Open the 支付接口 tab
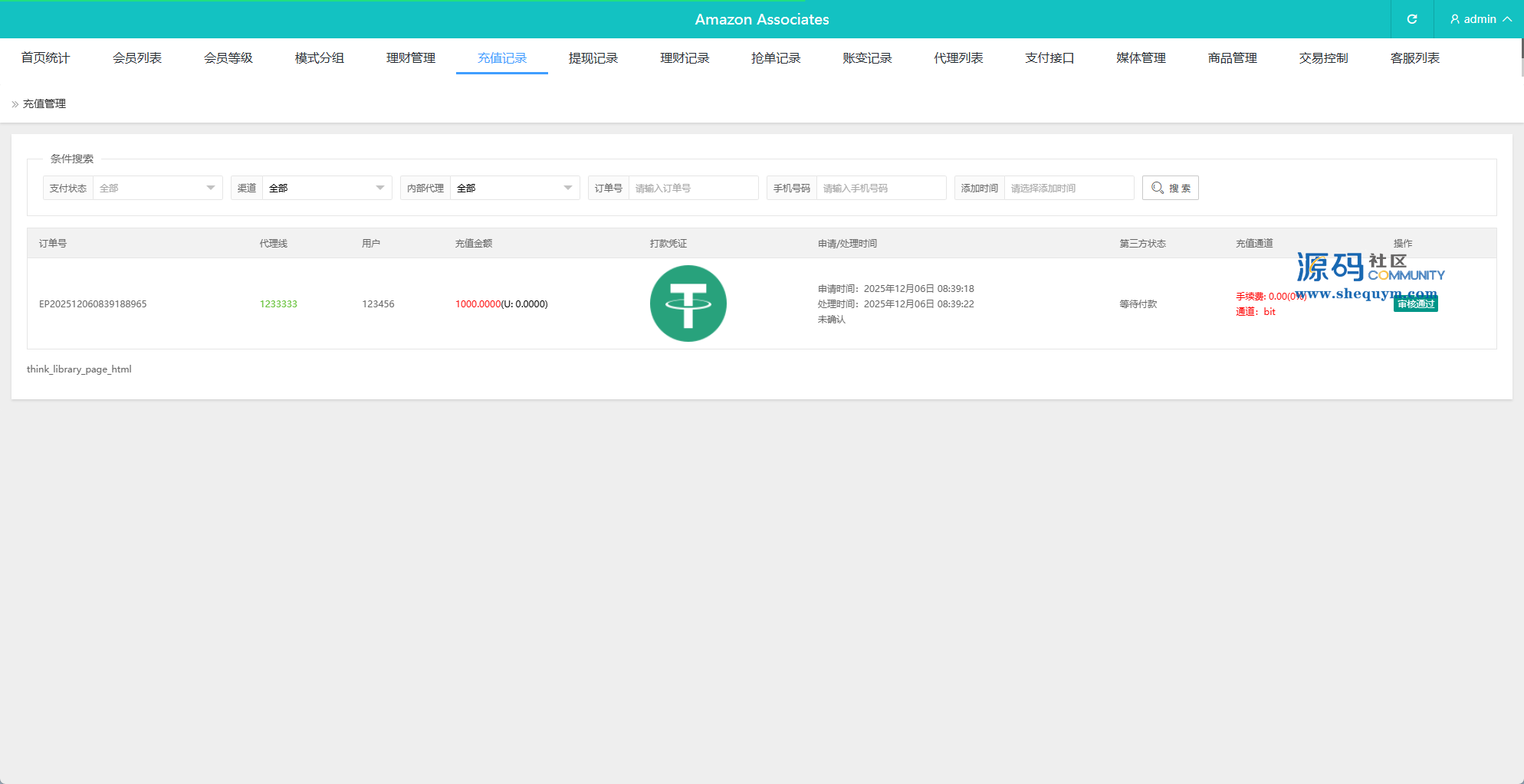Viewport: 1524px width, 784px height. (1049, 58)
